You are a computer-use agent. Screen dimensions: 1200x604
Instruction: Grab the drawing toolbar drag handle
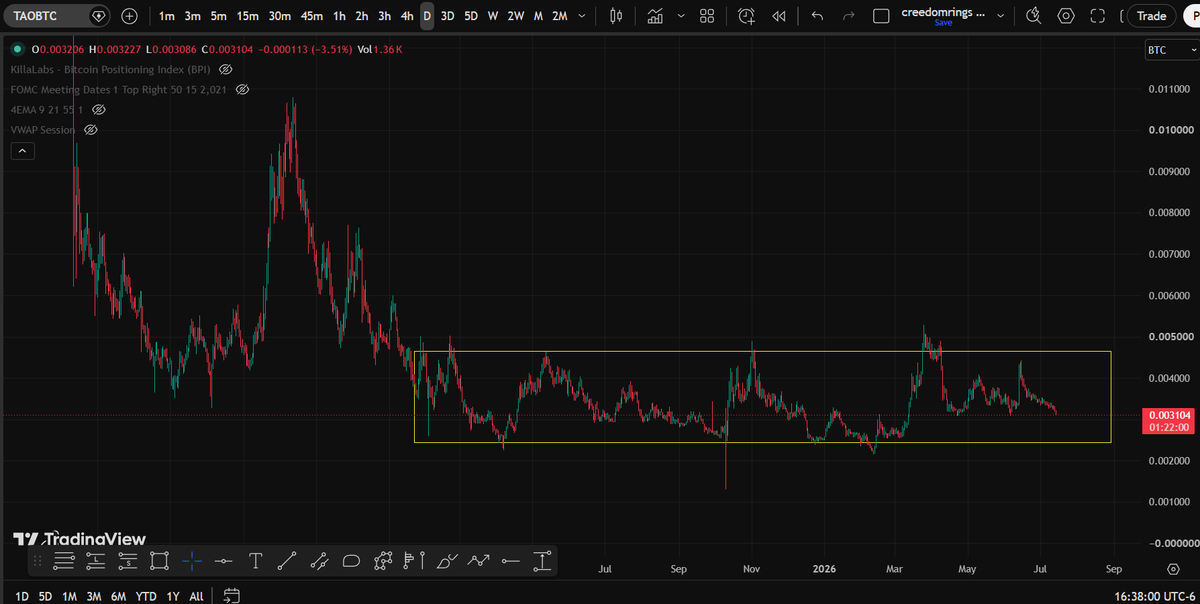[x=37, y=560]
